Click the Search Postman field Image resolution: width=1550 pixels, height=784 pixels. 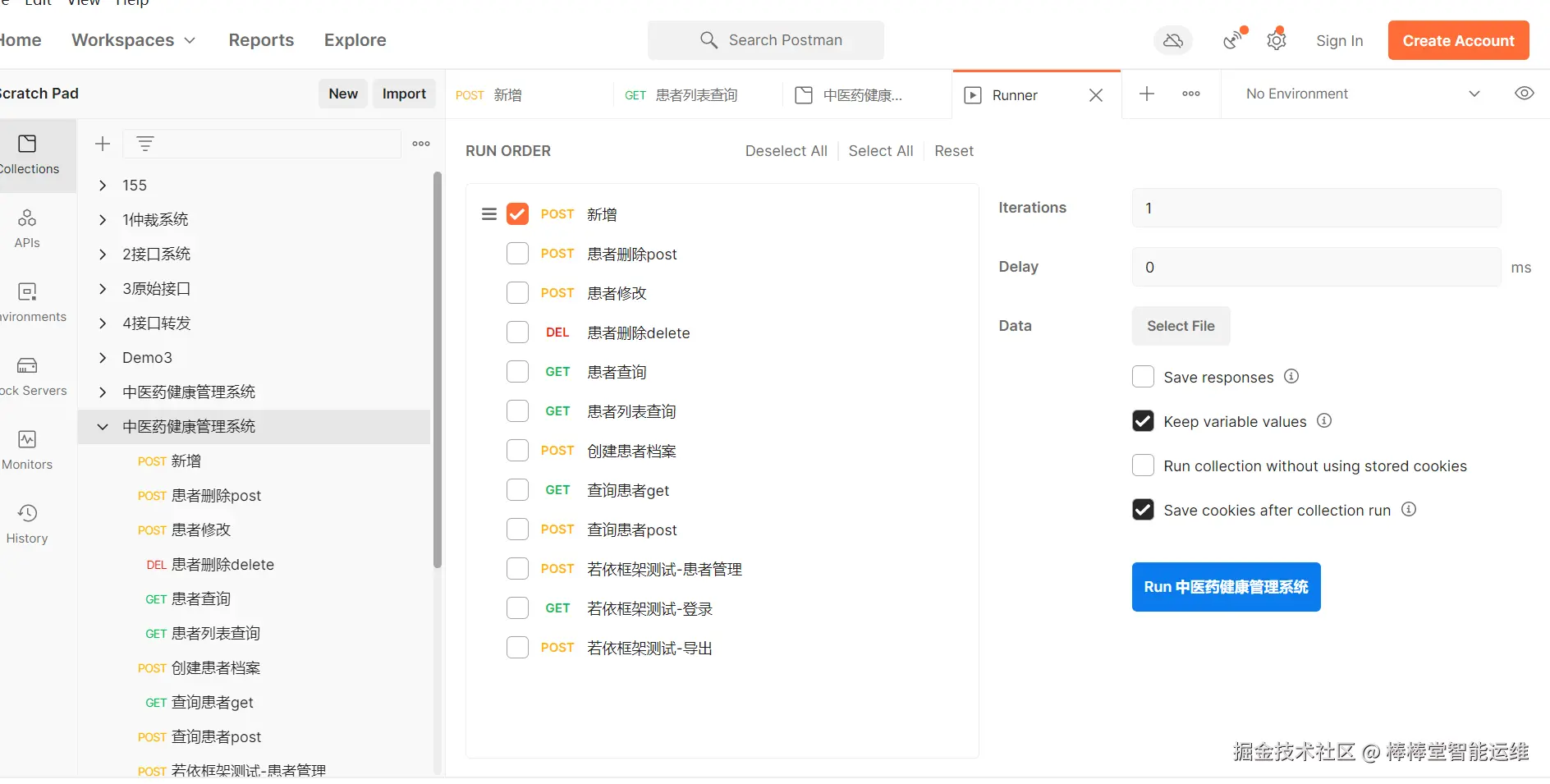[766, 40]
